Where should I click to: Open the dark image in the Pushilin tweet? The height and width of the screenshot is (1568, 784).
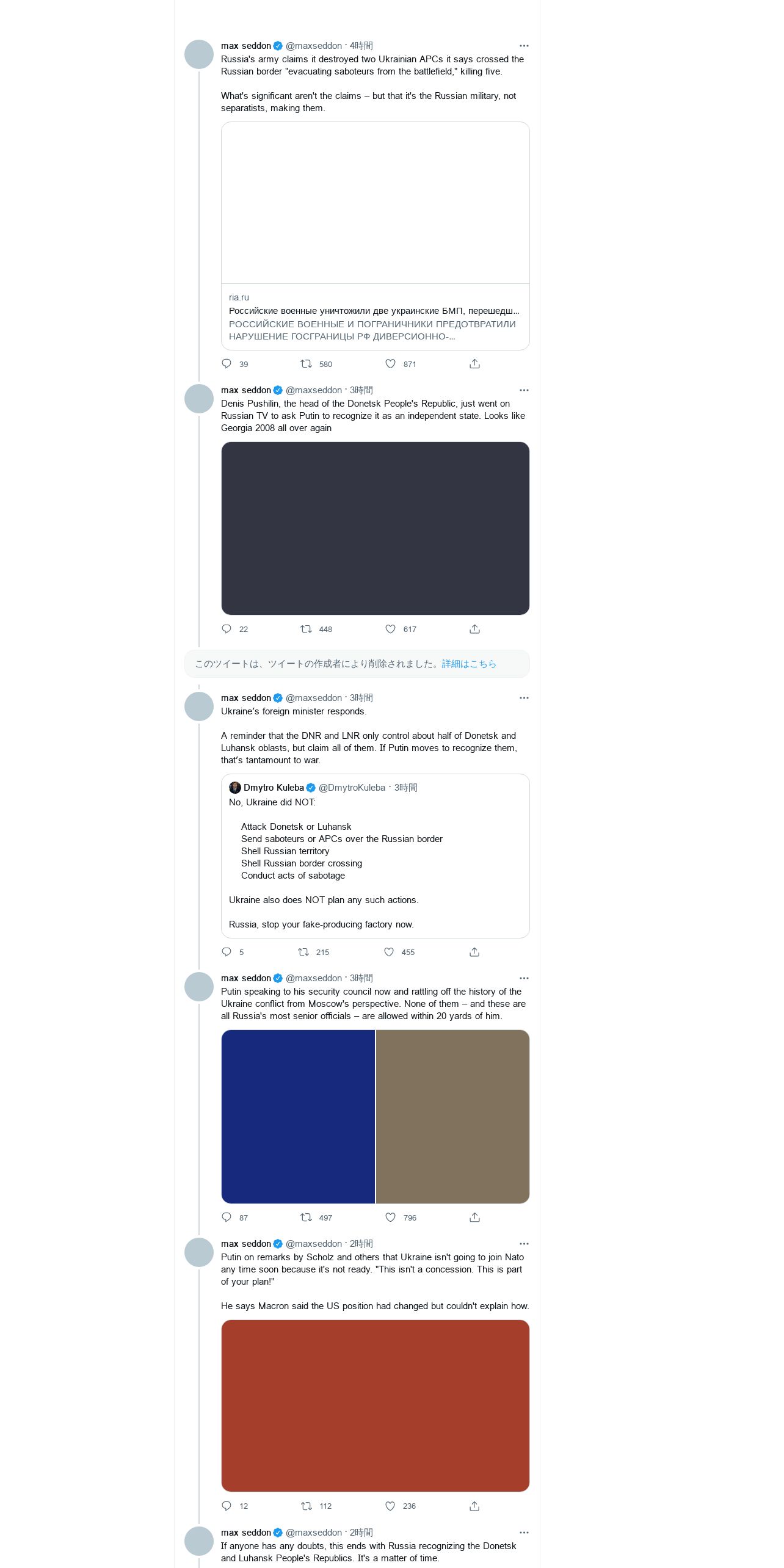pos(376,528)
